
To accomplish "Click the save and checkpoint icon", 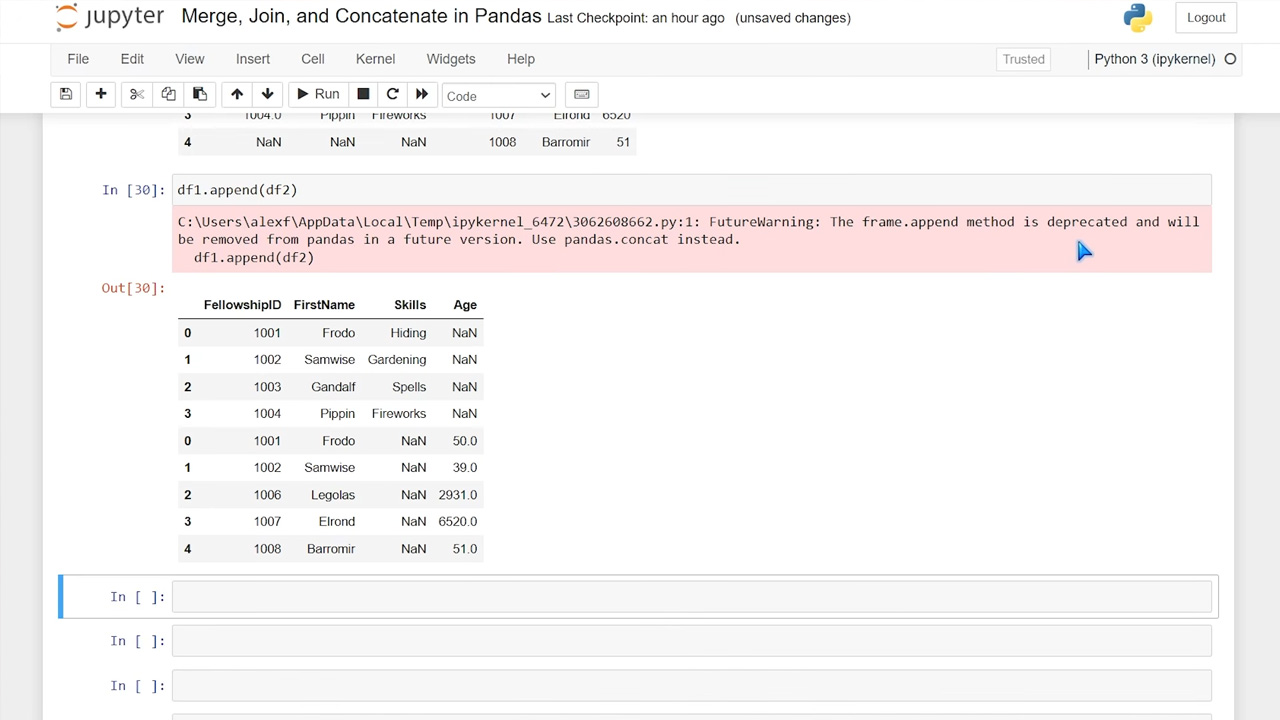I will pos(66,94).
